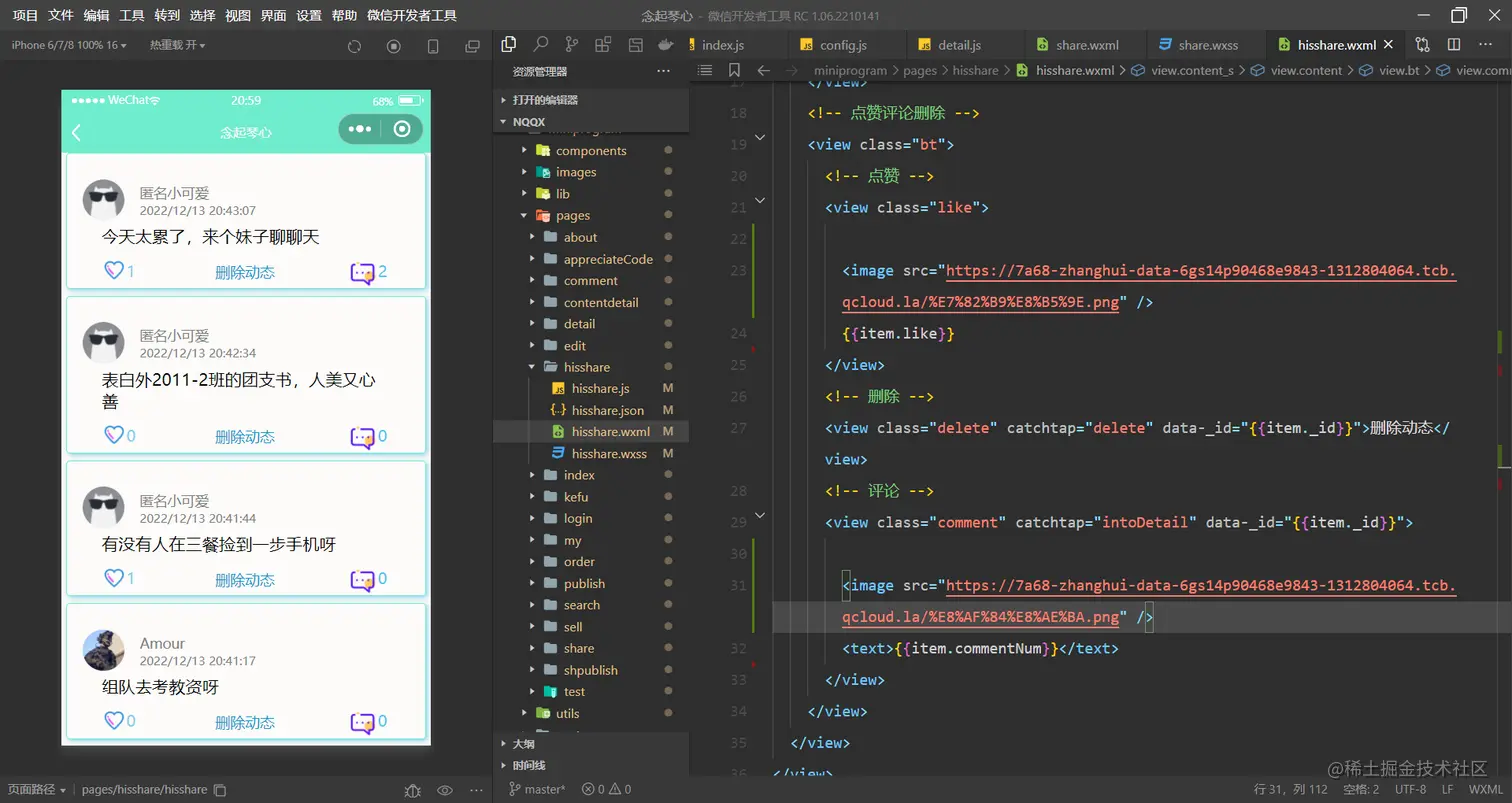
Task: Open the 热重载 开 hot reload dropdown
Action: pos(177,45)
